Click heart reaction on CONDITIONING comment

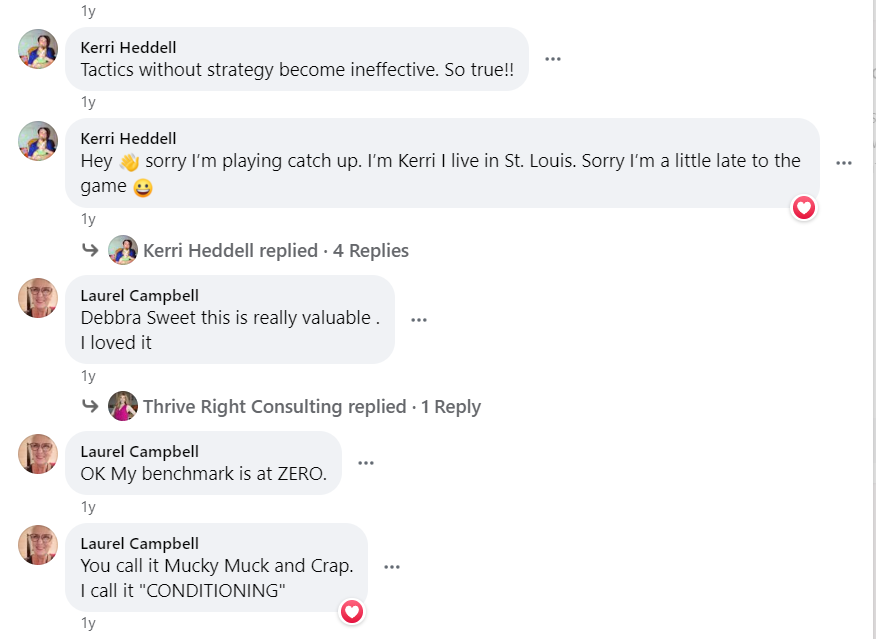(352, 612)
